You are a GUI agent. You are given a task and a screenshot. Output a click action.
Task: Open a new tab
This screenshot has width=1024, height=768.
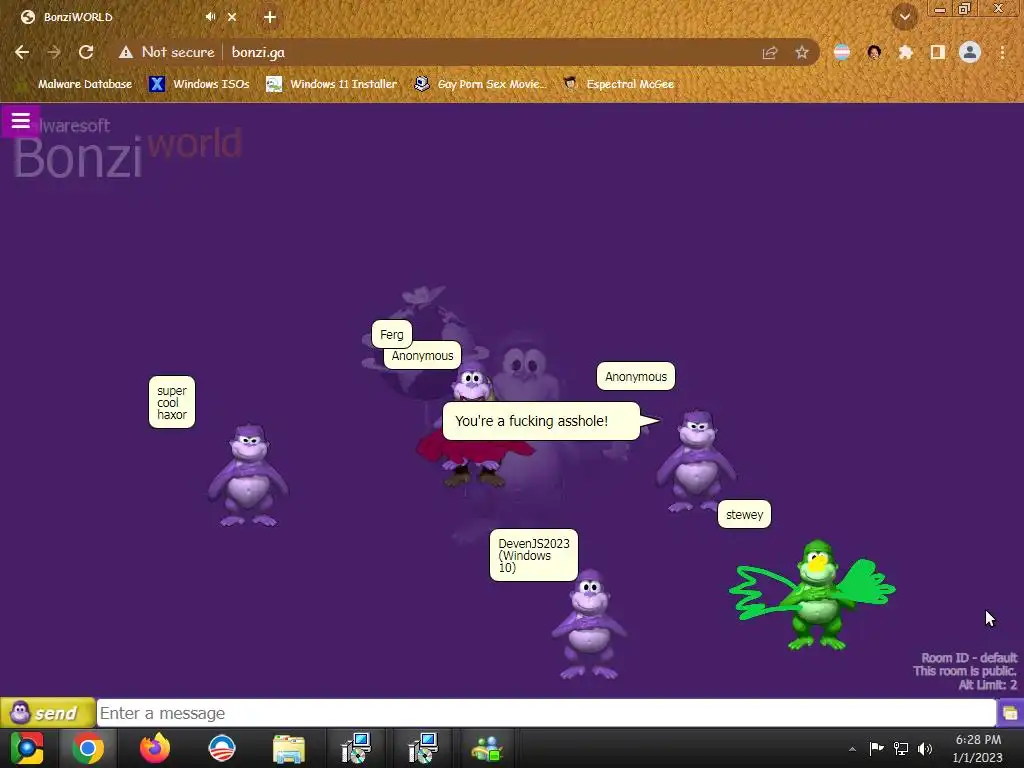(x=270, y=18)
